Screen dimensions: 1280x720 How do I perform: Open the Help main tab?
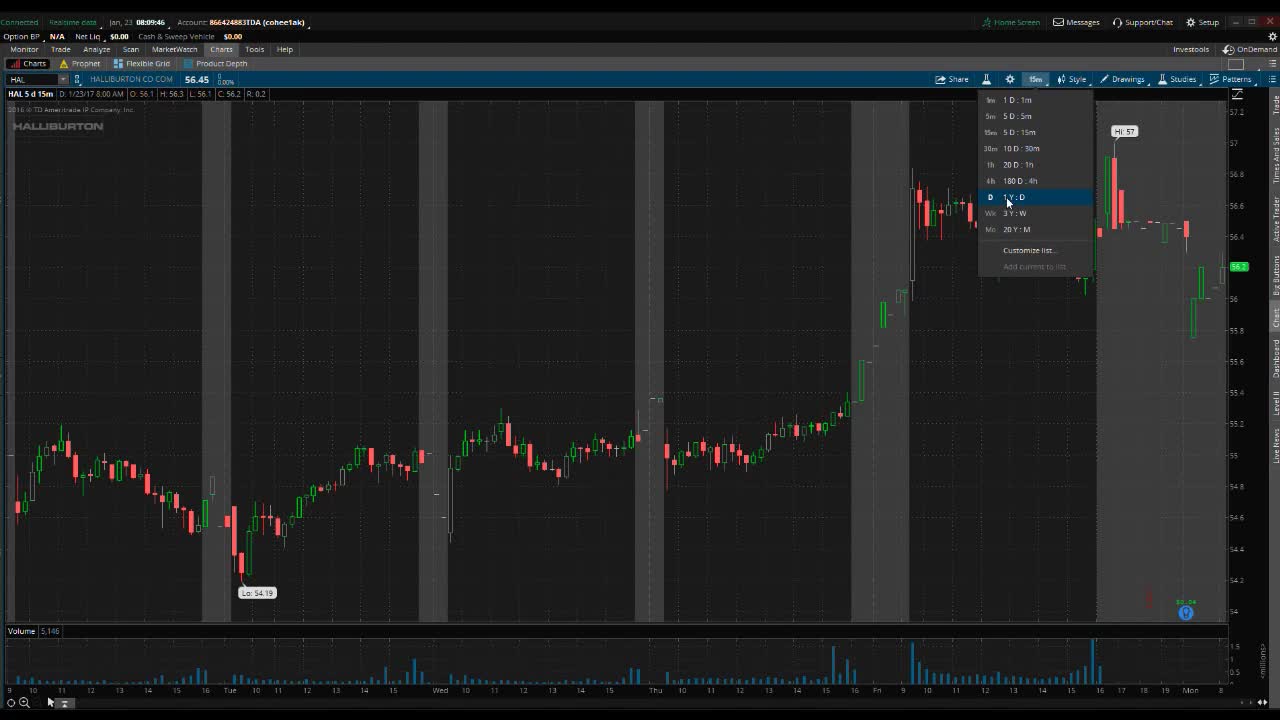coord(285,49)
